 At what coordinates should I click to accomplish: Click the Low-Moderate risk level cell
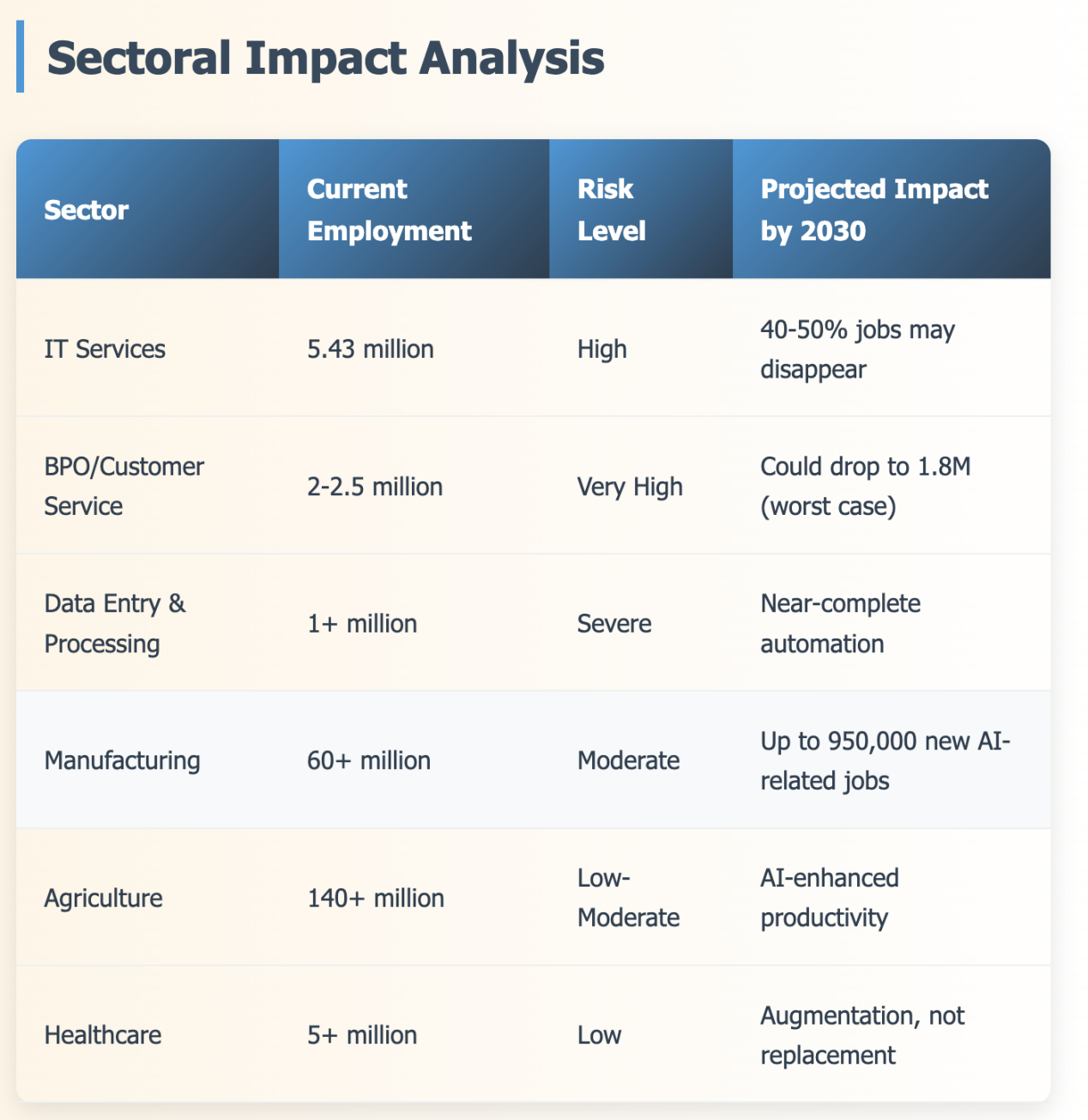click(x=628, y=898)
